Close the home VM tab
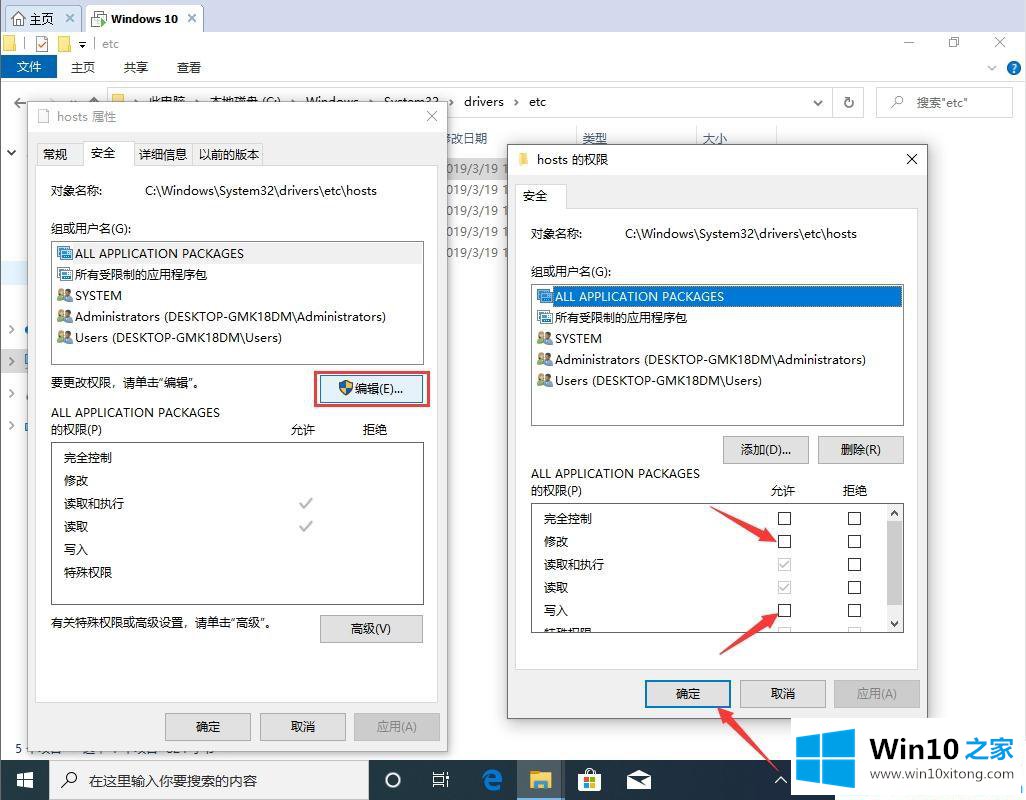This screenshot has height=800, width=1026. click(69, 18)
